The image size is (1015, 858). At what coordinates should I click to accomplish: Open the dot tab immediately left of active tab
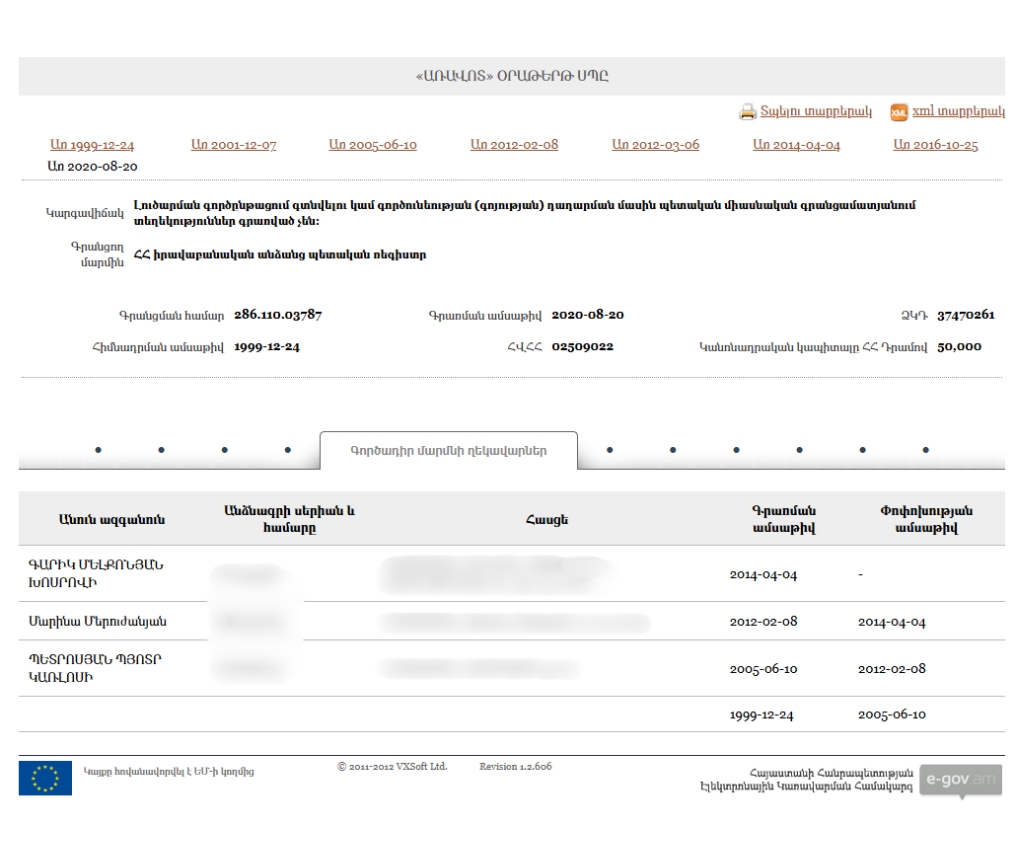[287, 449]
